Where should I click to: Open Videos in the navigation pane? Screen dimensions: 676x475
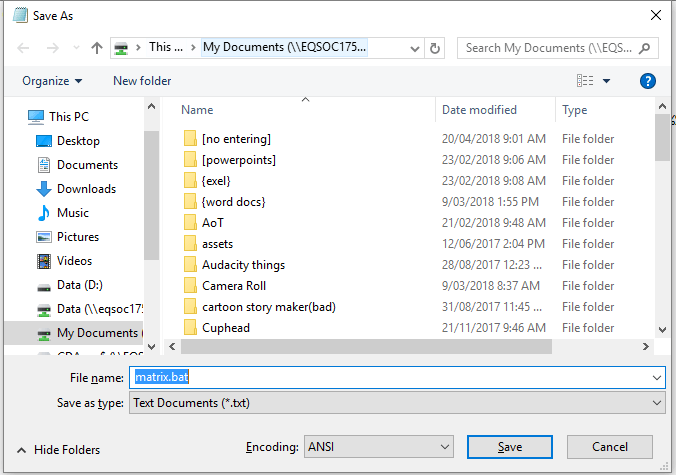click(74, 261)
